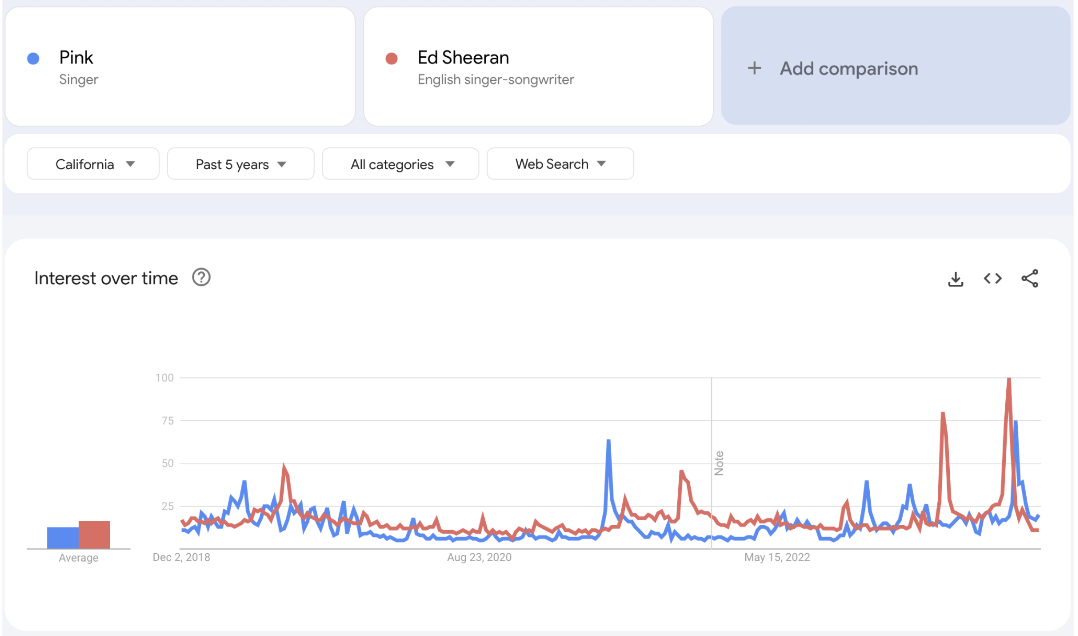Screen dimensions: 1078x636
Task: Click the red dot beside Ed Sheeran
Action: click(x=392, y=58)
